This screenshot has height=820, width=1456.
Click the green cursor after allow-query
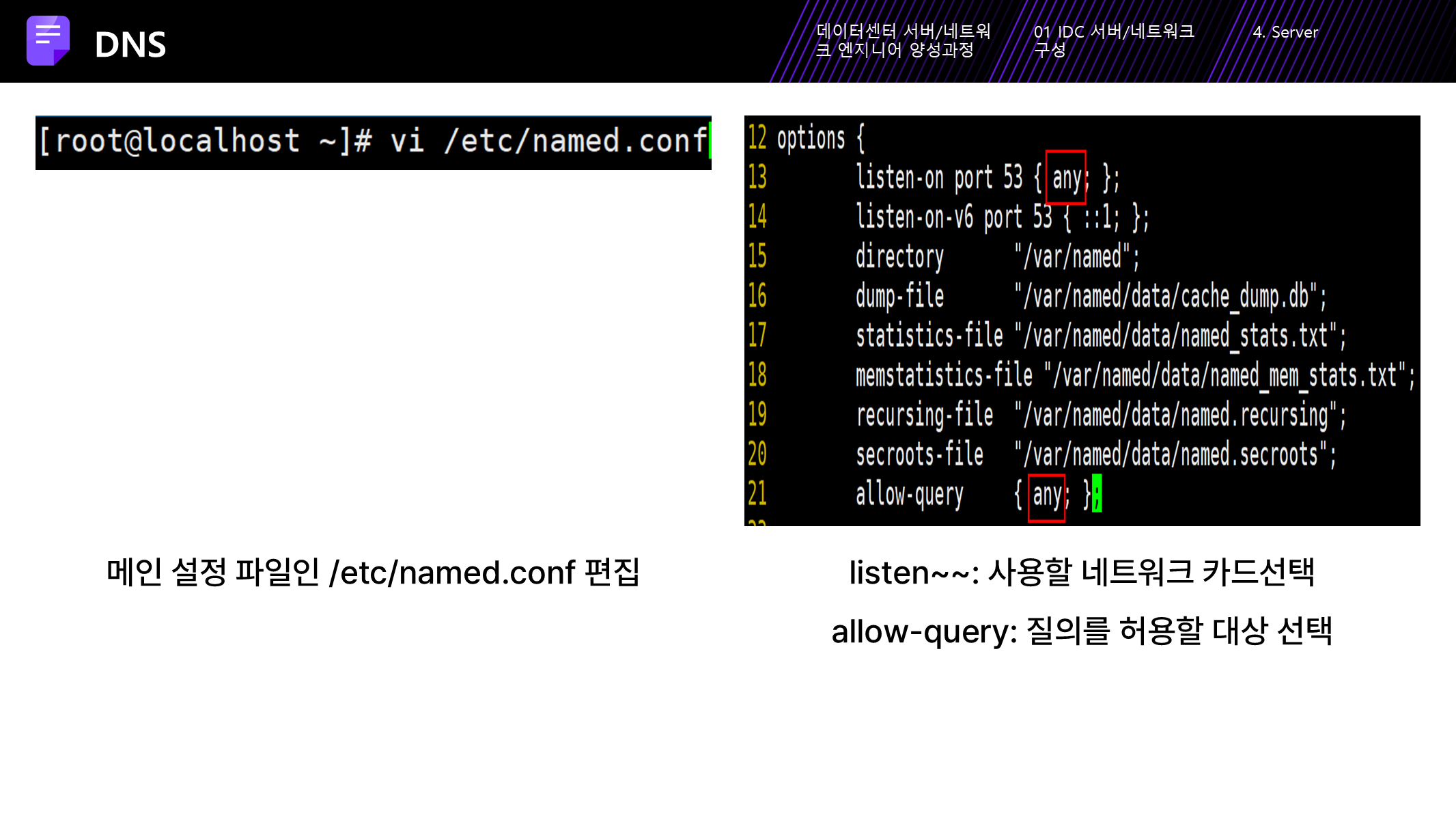[x=1096, y=493]
